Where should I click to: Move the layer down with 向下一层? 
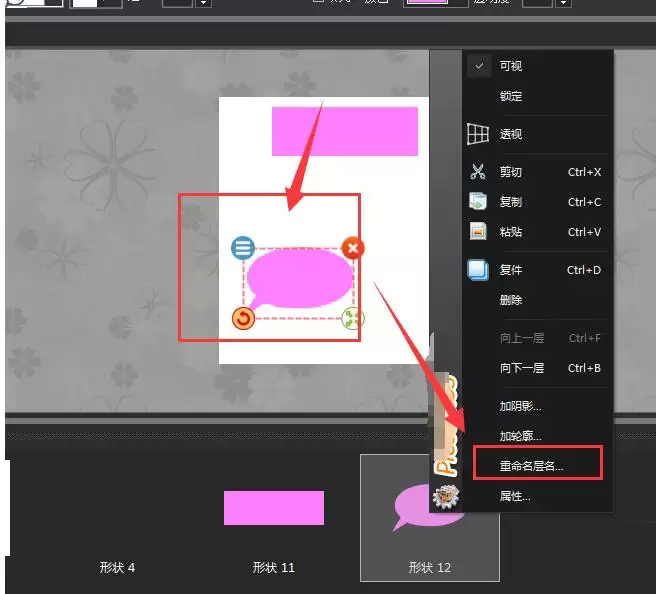(522, 368)
